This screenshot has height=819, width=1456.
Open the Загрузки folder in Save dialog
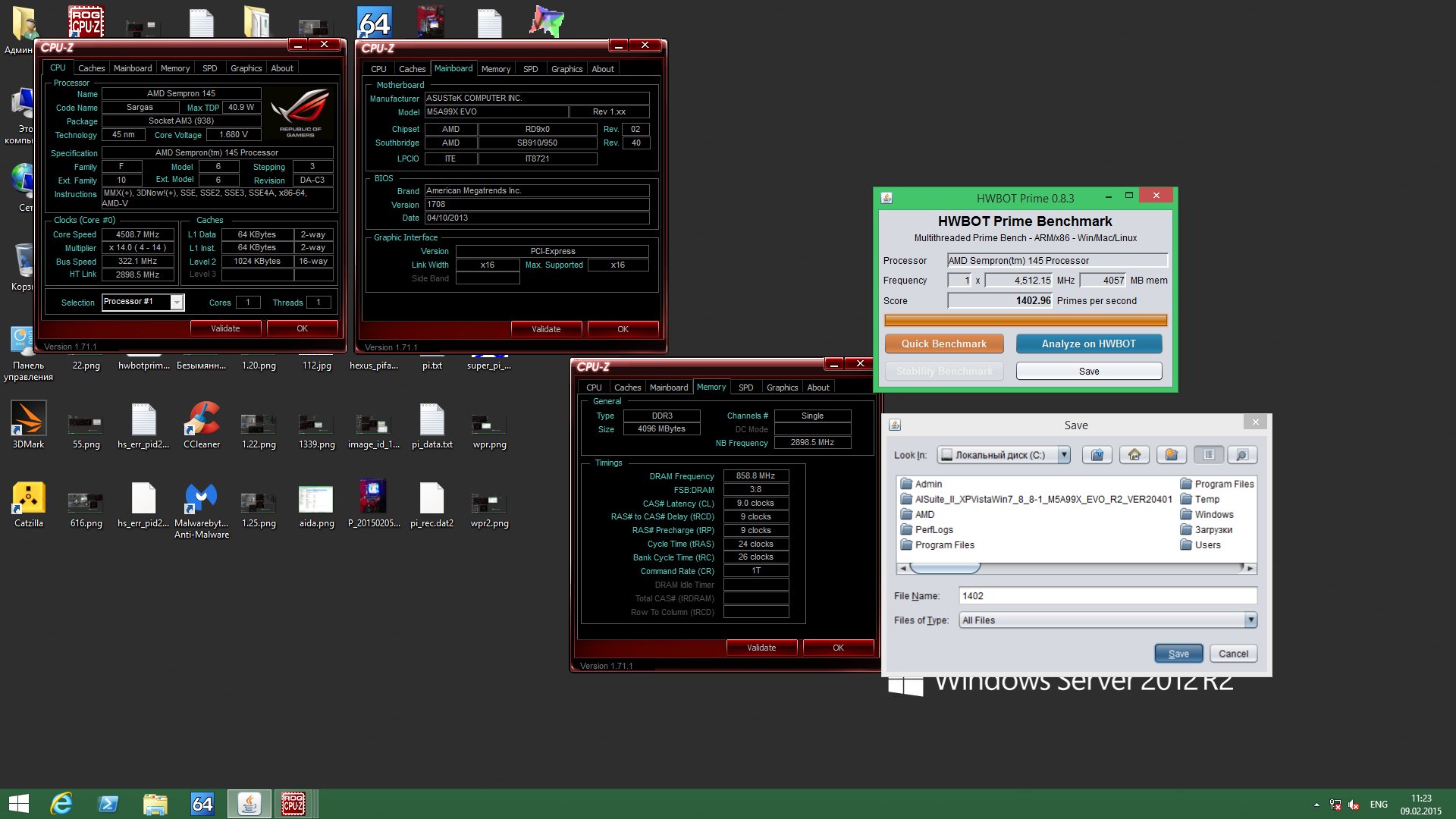click(1206, 529)
